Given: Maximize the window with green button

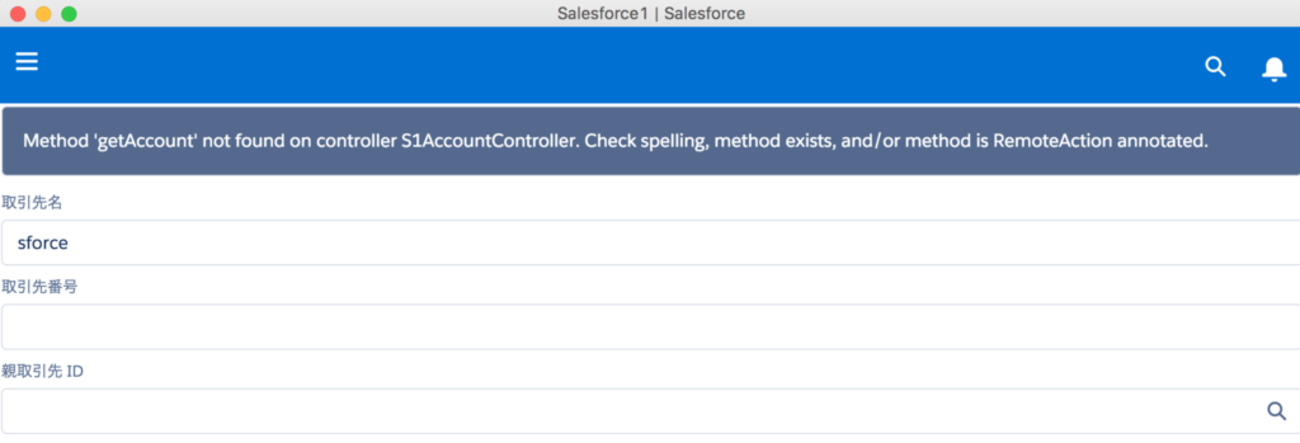Looking at the screenshot, I should point(68,14).
